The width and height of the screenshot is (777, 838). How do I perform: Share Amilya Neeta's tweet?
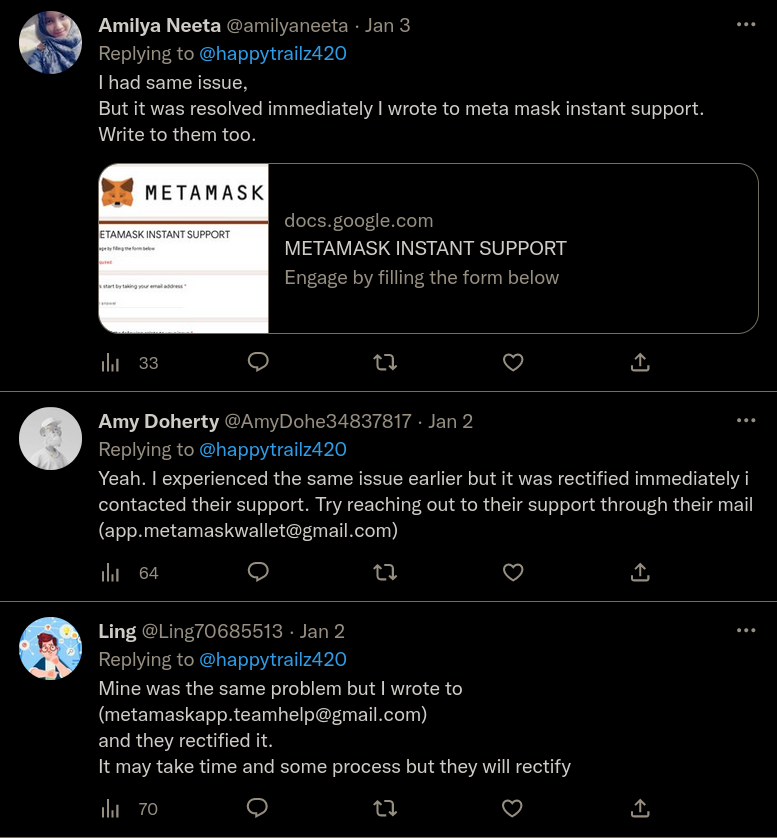(641, 362)
